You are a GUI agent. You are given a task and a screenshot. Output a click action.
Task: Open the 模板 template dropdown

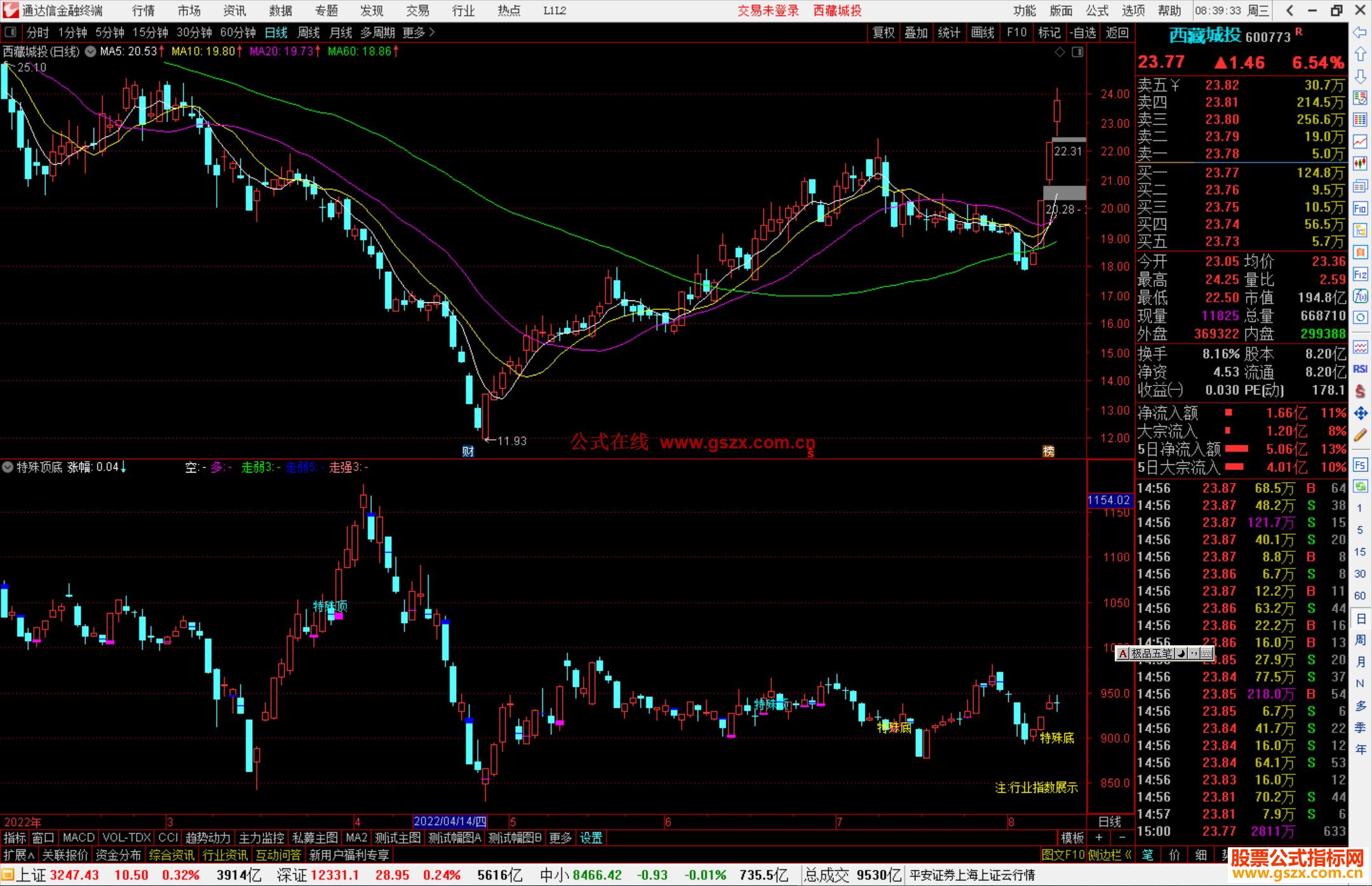click(x=1072, y=838)
